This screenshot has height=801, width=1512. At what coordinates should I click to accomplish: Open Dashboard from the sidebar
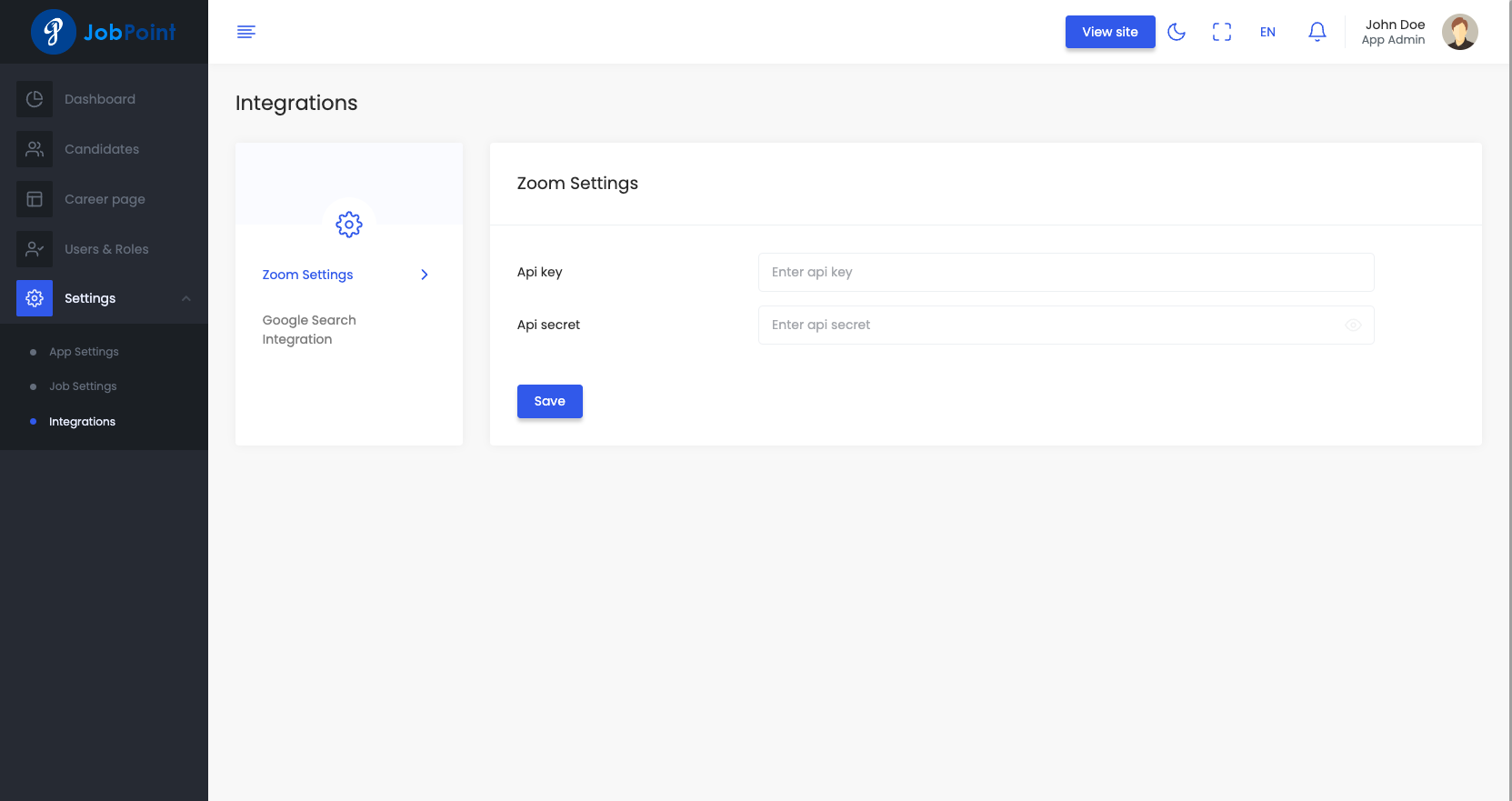[100, 99]
